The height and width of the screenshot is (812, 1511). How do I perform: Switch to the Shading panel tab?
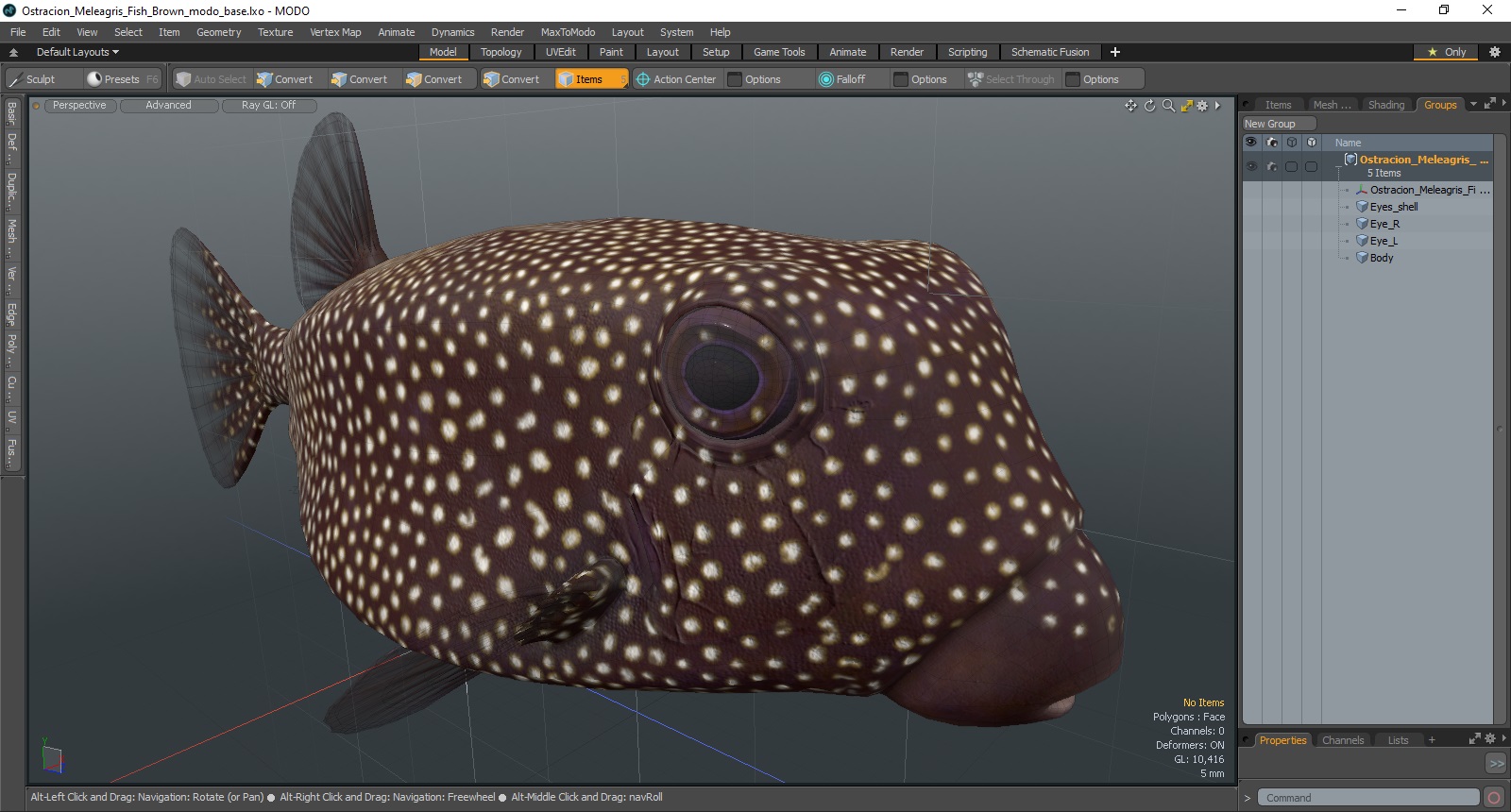pyautogui.click(x=1385, y=105)
